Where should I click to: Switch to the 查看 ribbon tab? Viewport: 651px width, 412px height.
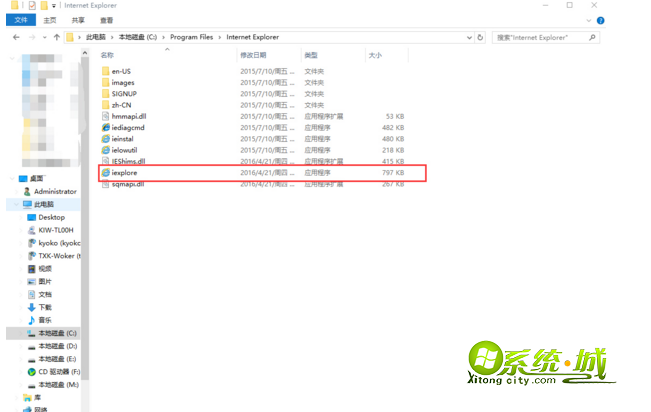pyautogui.click(x=106, y=20)
